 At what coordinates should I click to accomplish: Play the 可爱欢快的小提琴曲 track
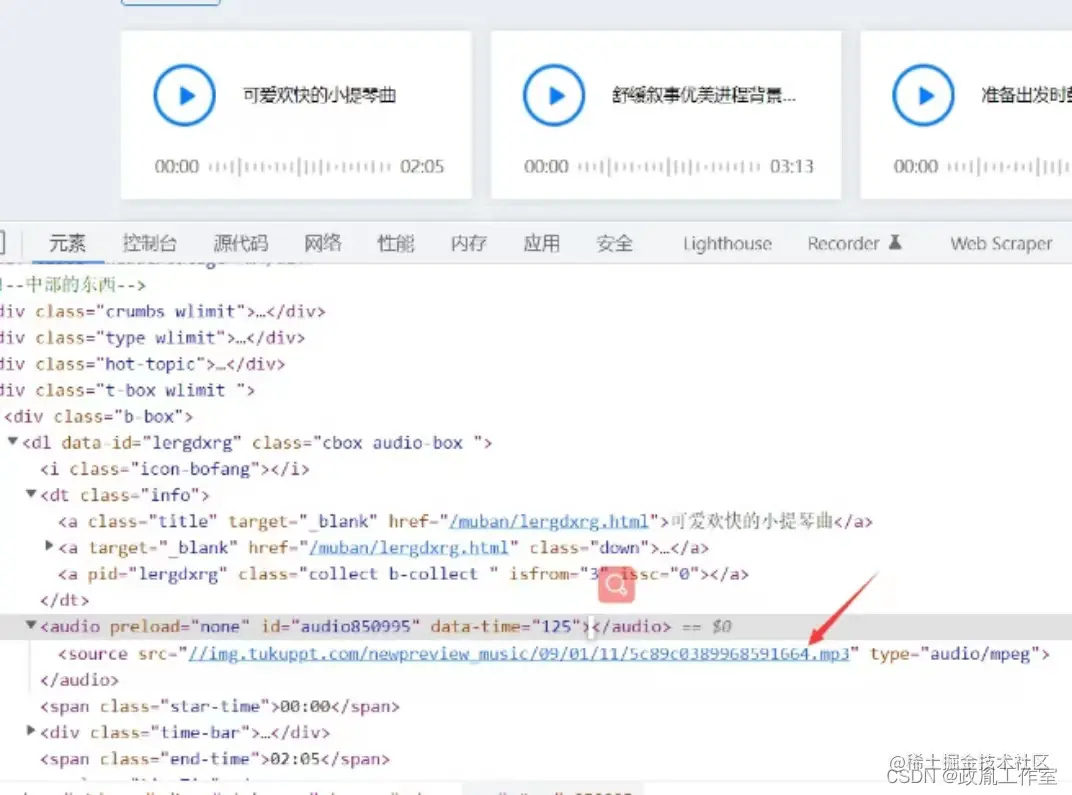click(x=184, y=95)
